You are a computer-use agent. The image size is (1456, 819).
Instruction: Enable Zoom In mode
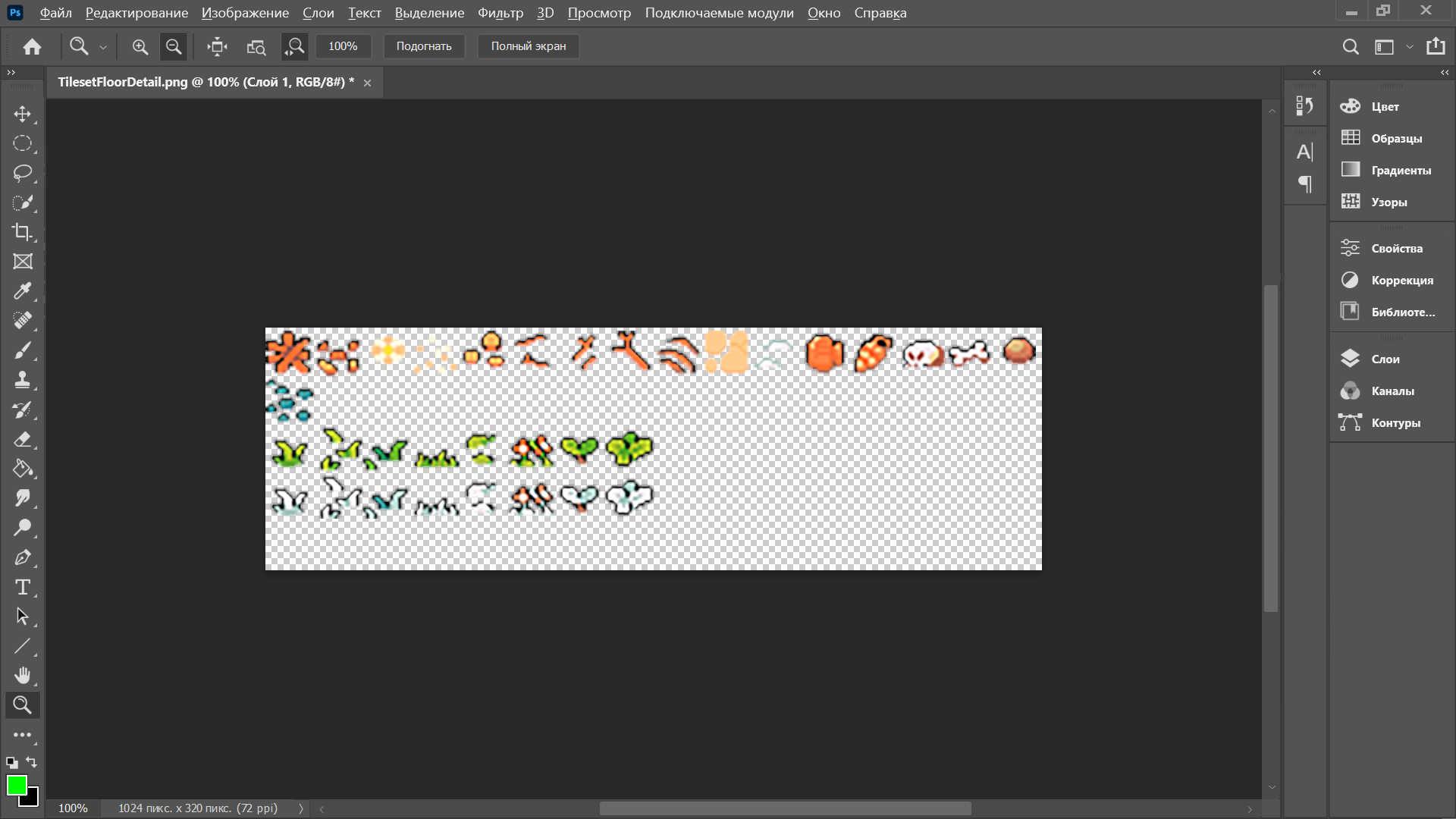click(140, 46)
